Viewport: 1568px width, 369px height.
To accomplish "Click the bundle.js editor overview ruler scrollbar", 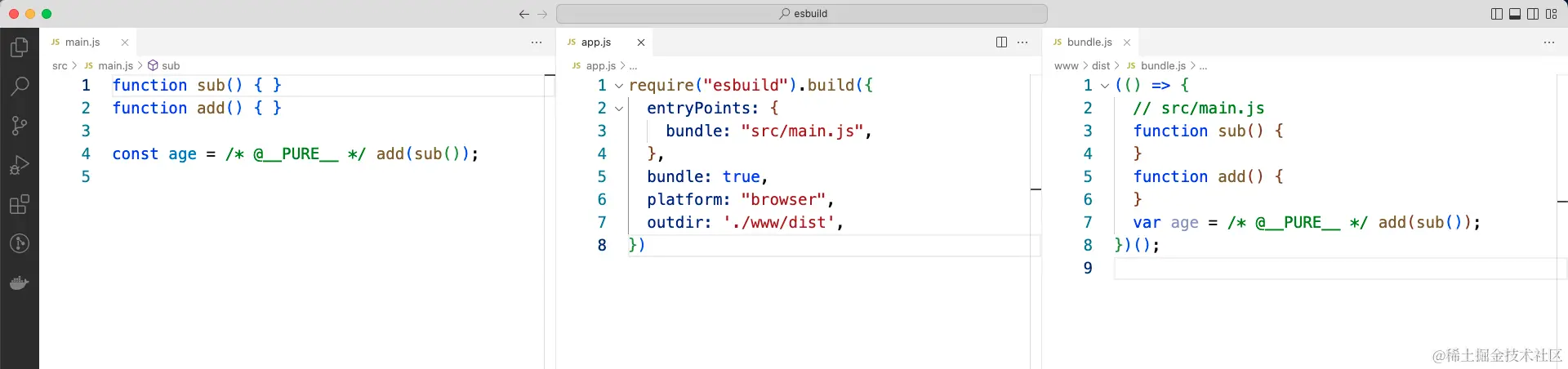I will point(1562,220).
